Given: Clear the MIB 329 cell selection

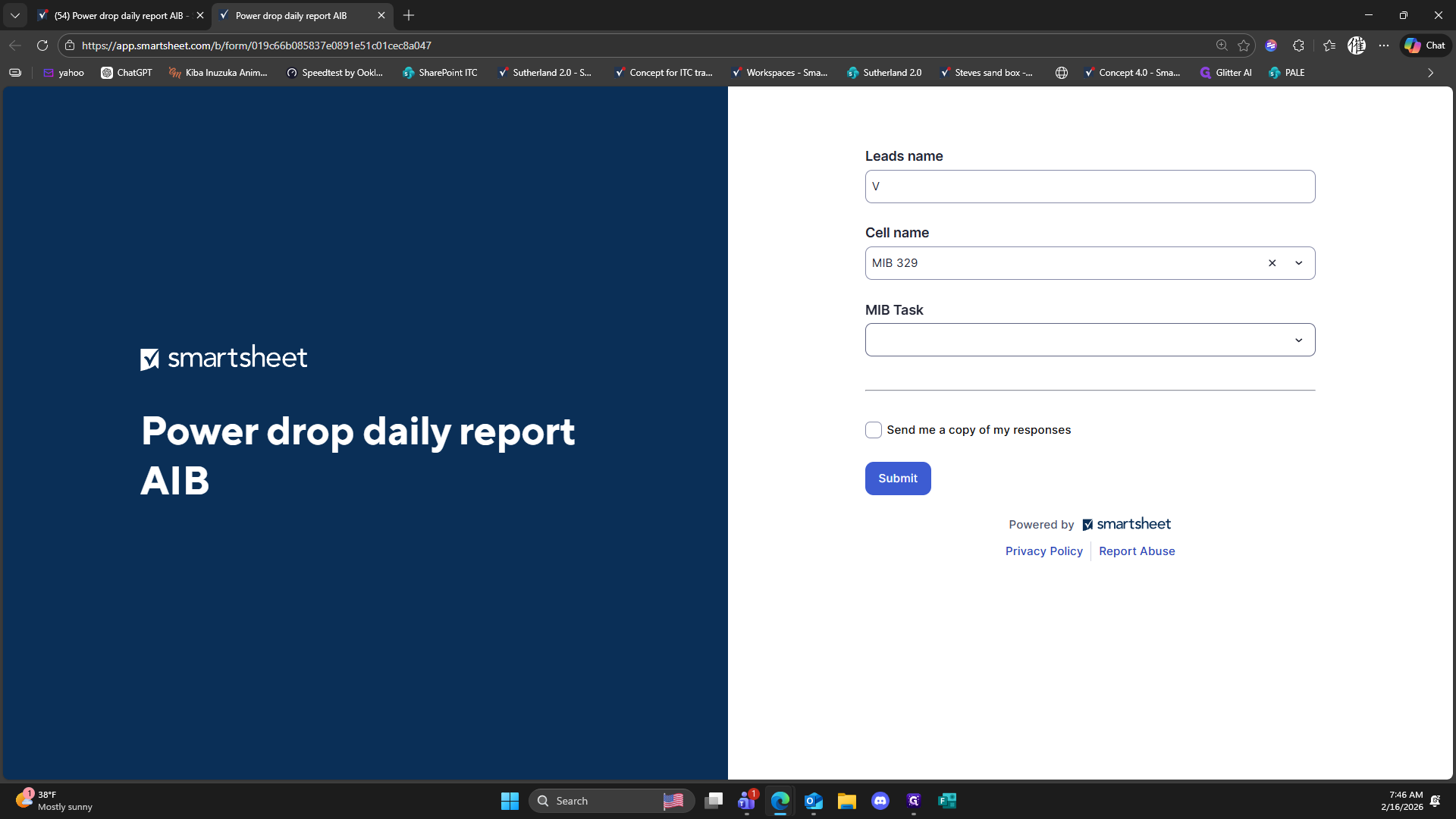Looking at the screenshot, I should click(x=1272, y=263).
